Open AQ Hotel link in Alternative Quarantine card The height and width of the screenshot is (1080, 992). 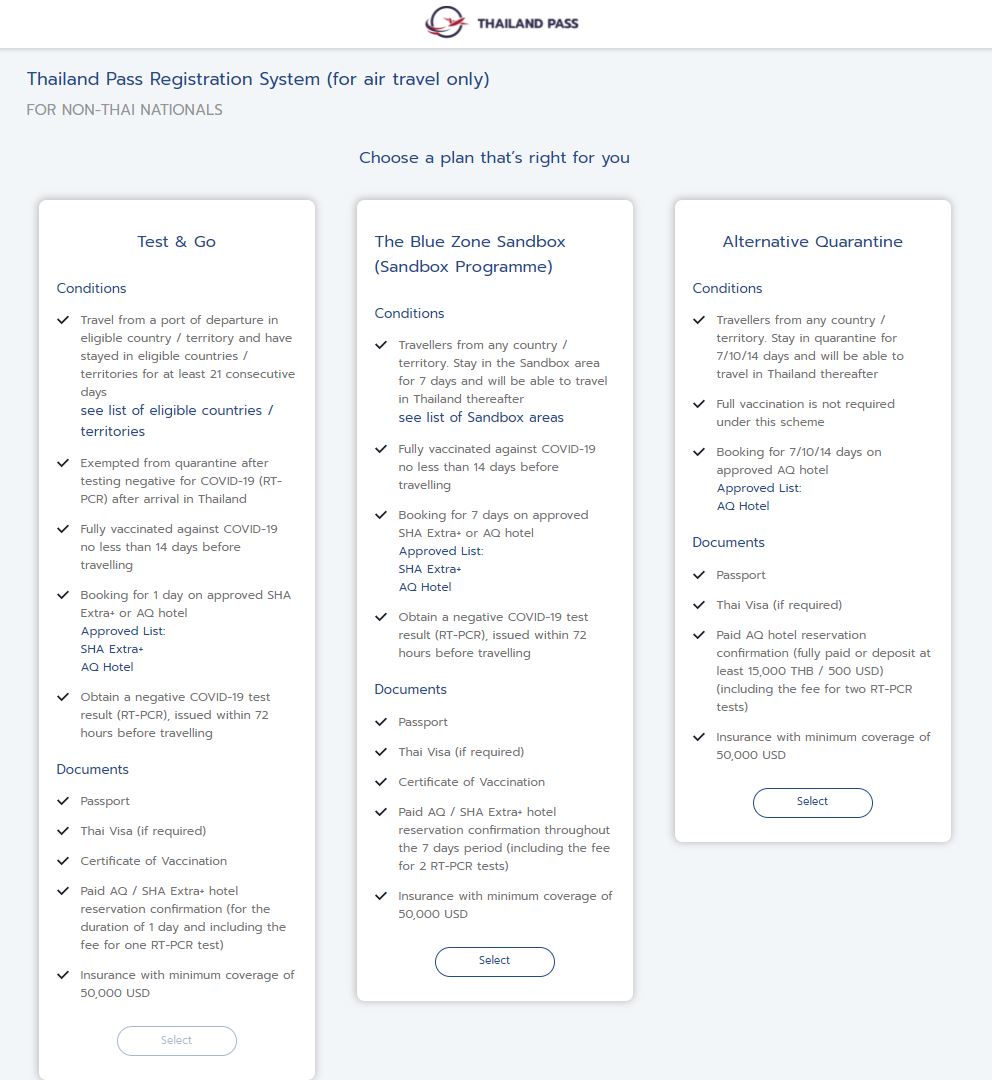pyautogui.click(x=743, y=506)
